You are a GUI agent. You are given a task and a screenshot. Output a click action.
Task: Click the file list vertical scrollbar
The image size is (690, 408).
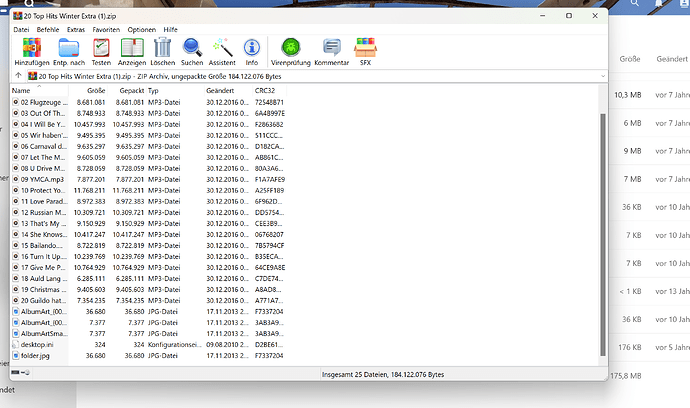tap(603, 235)
